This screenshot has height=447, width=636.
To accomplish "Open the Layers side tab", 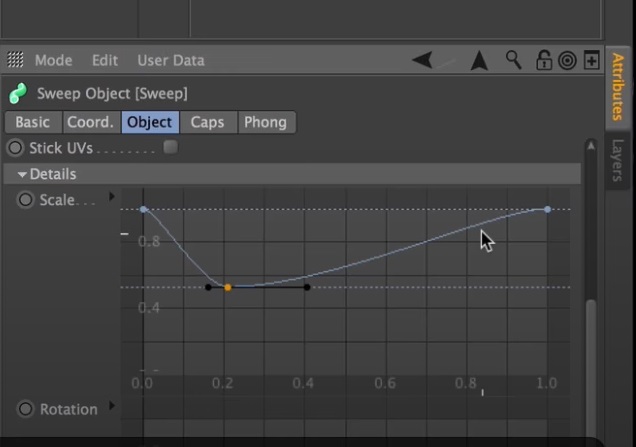I will tap(617, 161).
